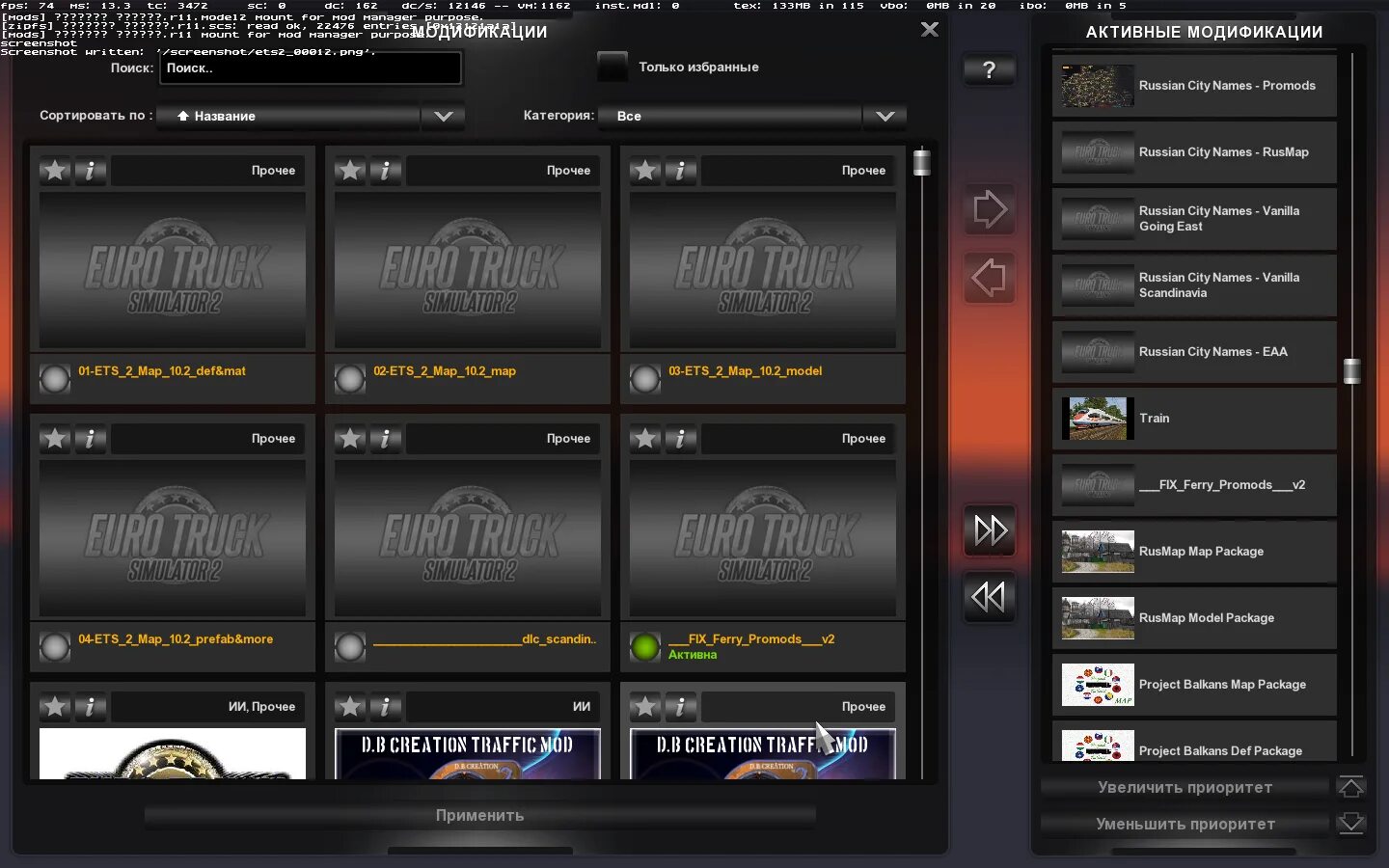Open info for ___FIX_Ferry_Promods___v2 mod card
Screen dimensions: 1389x868
681,439
